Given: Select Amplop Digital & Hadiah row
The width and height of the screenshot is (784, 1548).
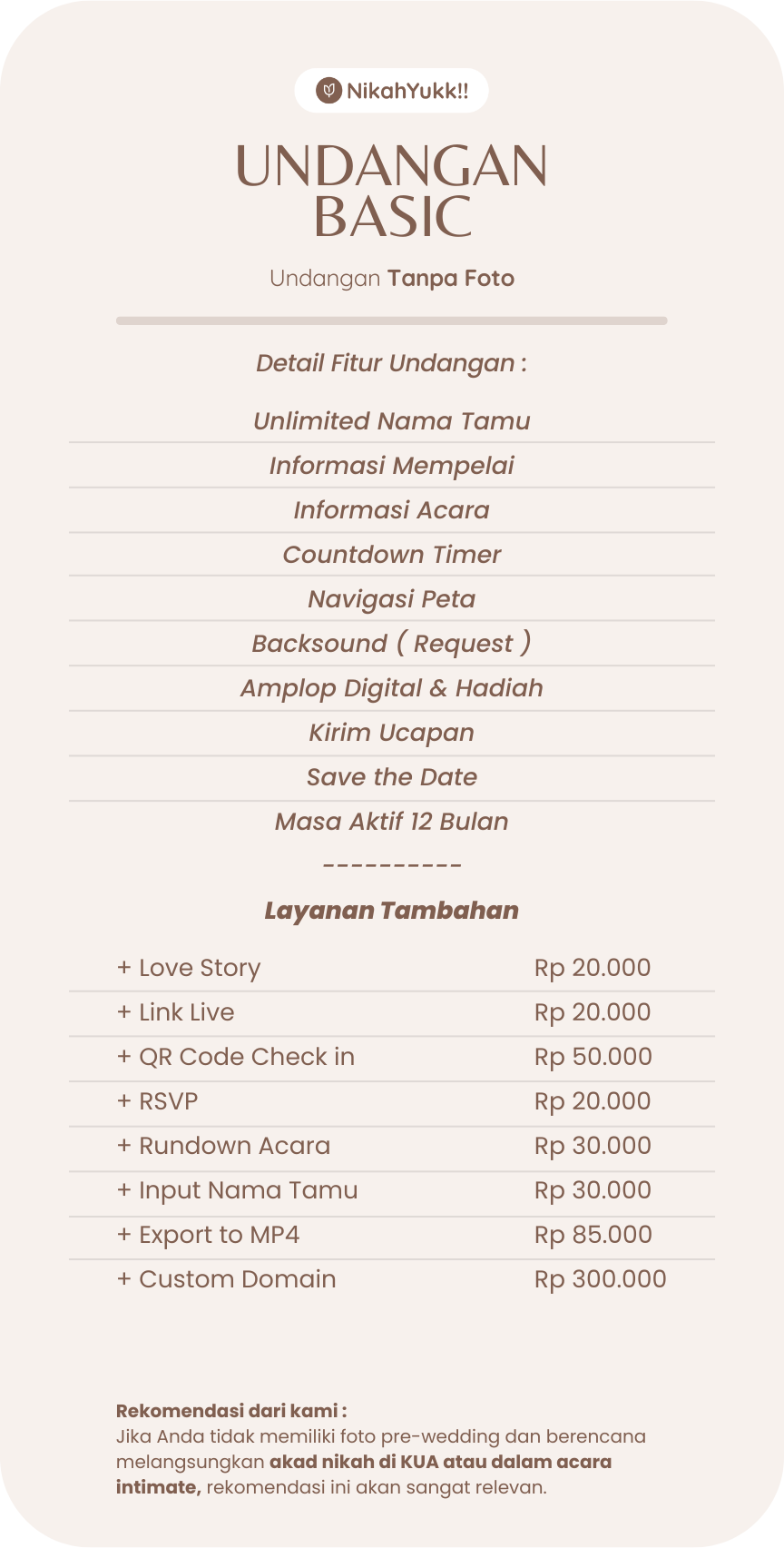Looking at the screenshot, I should coord(391,688).
